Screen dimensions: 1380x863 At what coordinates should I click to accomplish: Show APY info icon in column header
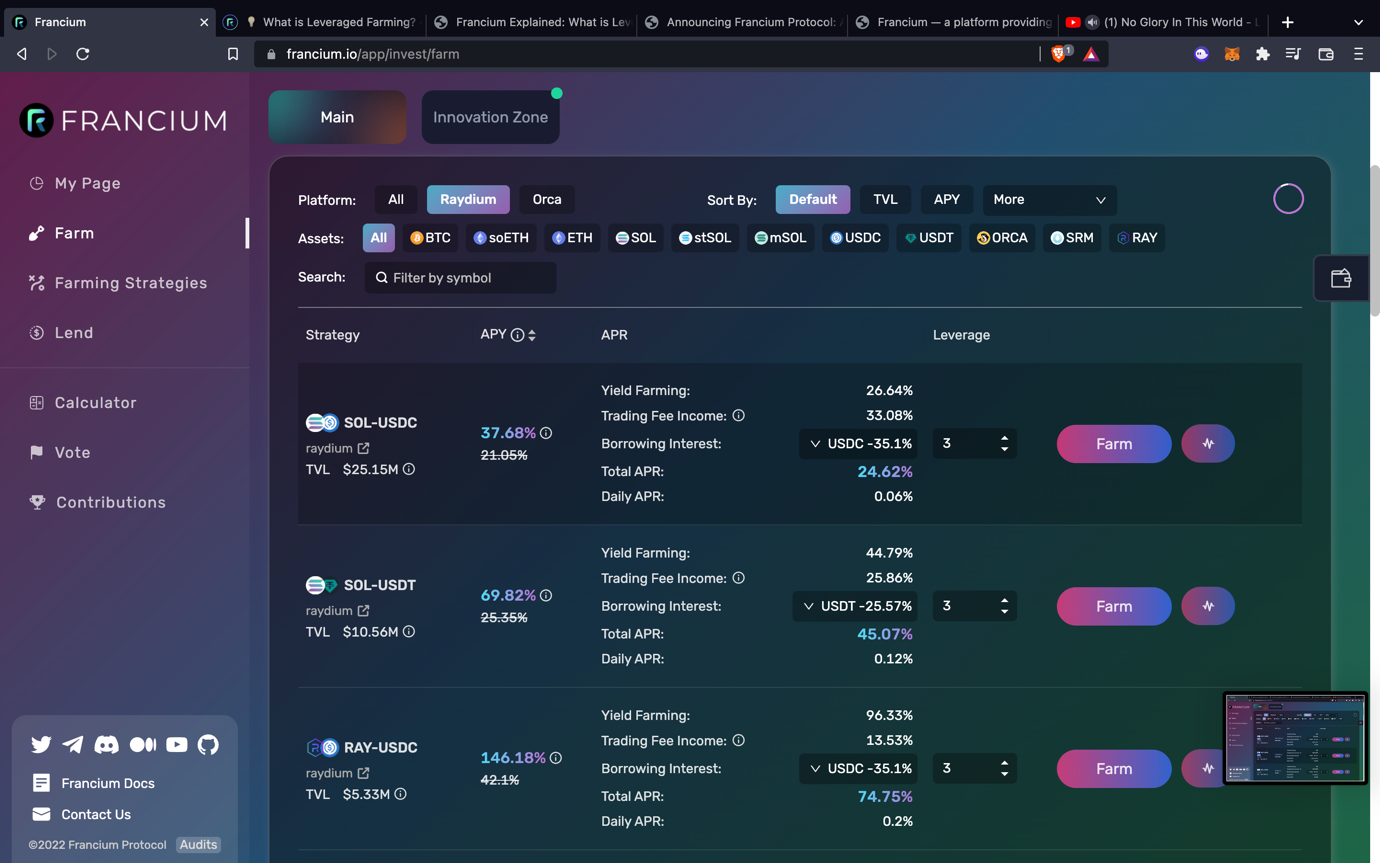[517, 335]
